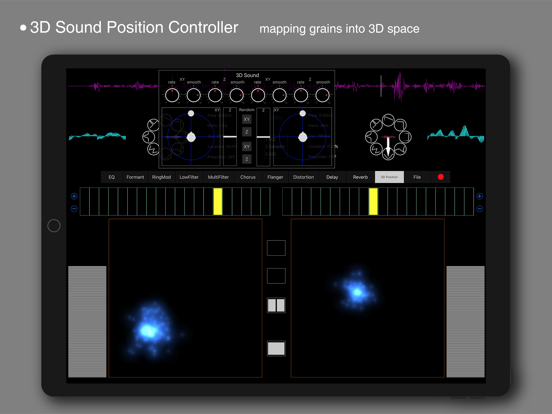This screenshot has width=552, height=414.
Task: Select the MultiFilter tab
Action: point(218,177)
